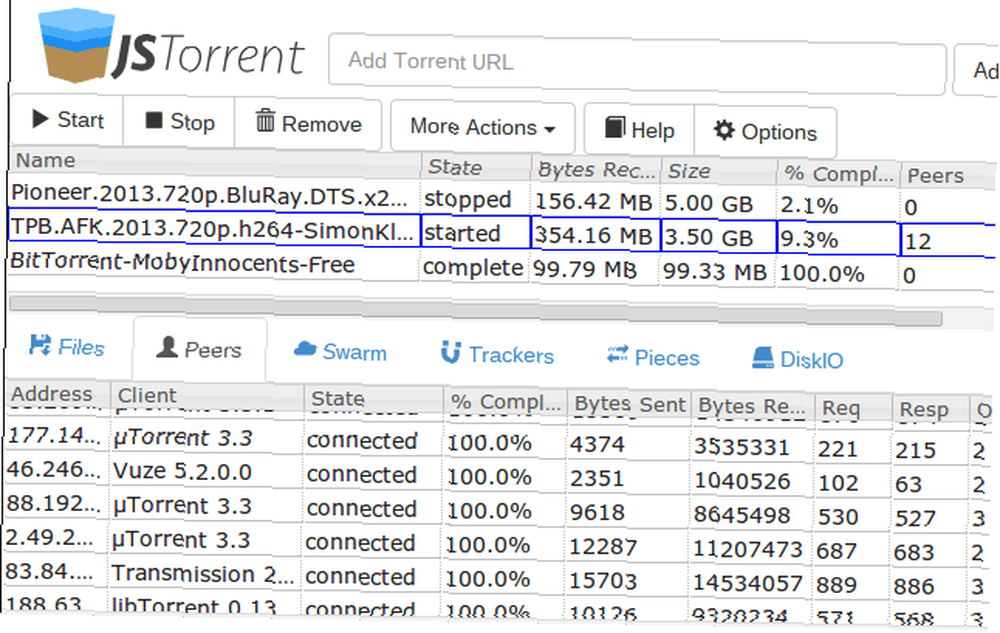Open the More Actions dropdown
Screen dimensions: 1000x633
pyautogui.click(x=483, y=127)
